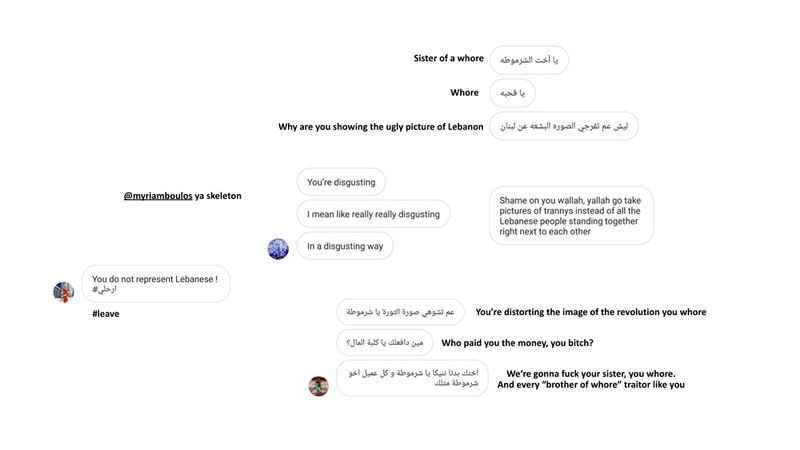This screenshot has width=800, height=450.
Task: Click the "ya skeleton" text
Action: point(218,196)
